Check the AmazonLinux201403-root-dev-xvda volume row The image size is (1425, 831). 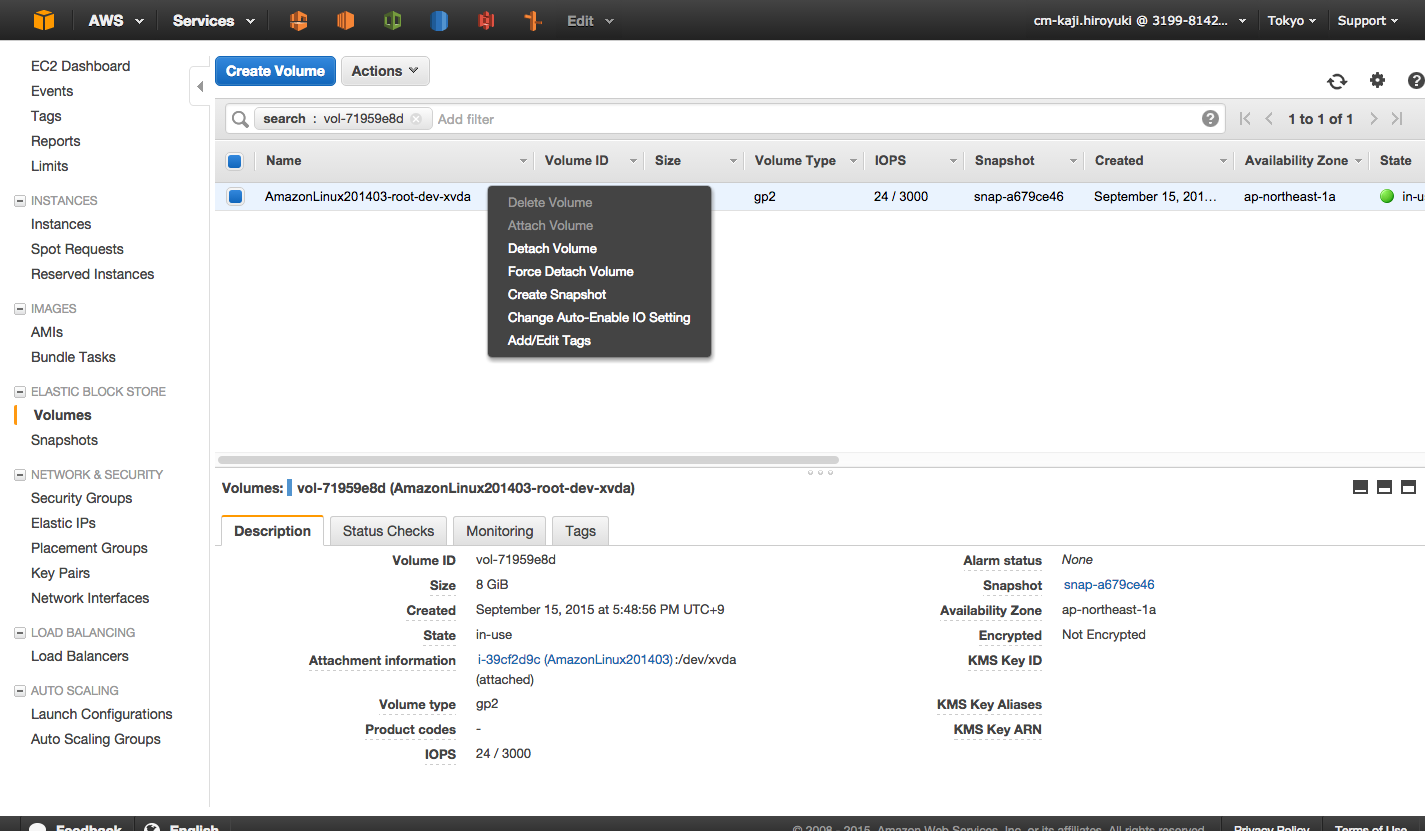pos(235,196)
